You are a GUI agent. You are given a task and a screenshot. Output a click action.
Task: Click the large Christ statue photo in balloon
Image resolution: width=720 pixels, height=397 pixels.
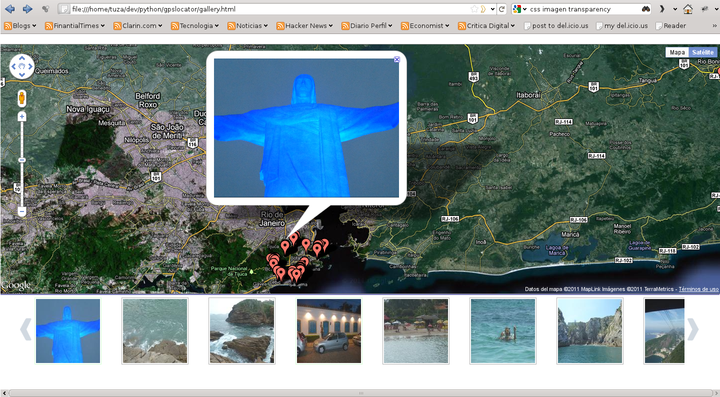click(306, 128)
